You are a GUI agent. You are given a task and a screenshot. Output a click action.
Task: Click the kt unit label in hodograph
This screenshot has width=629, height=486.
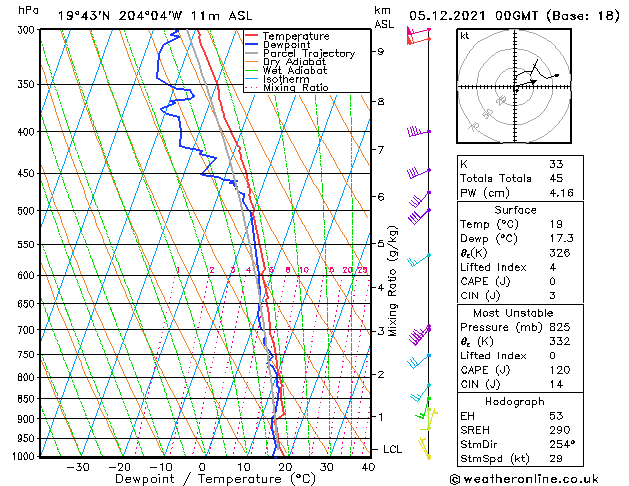465,36
